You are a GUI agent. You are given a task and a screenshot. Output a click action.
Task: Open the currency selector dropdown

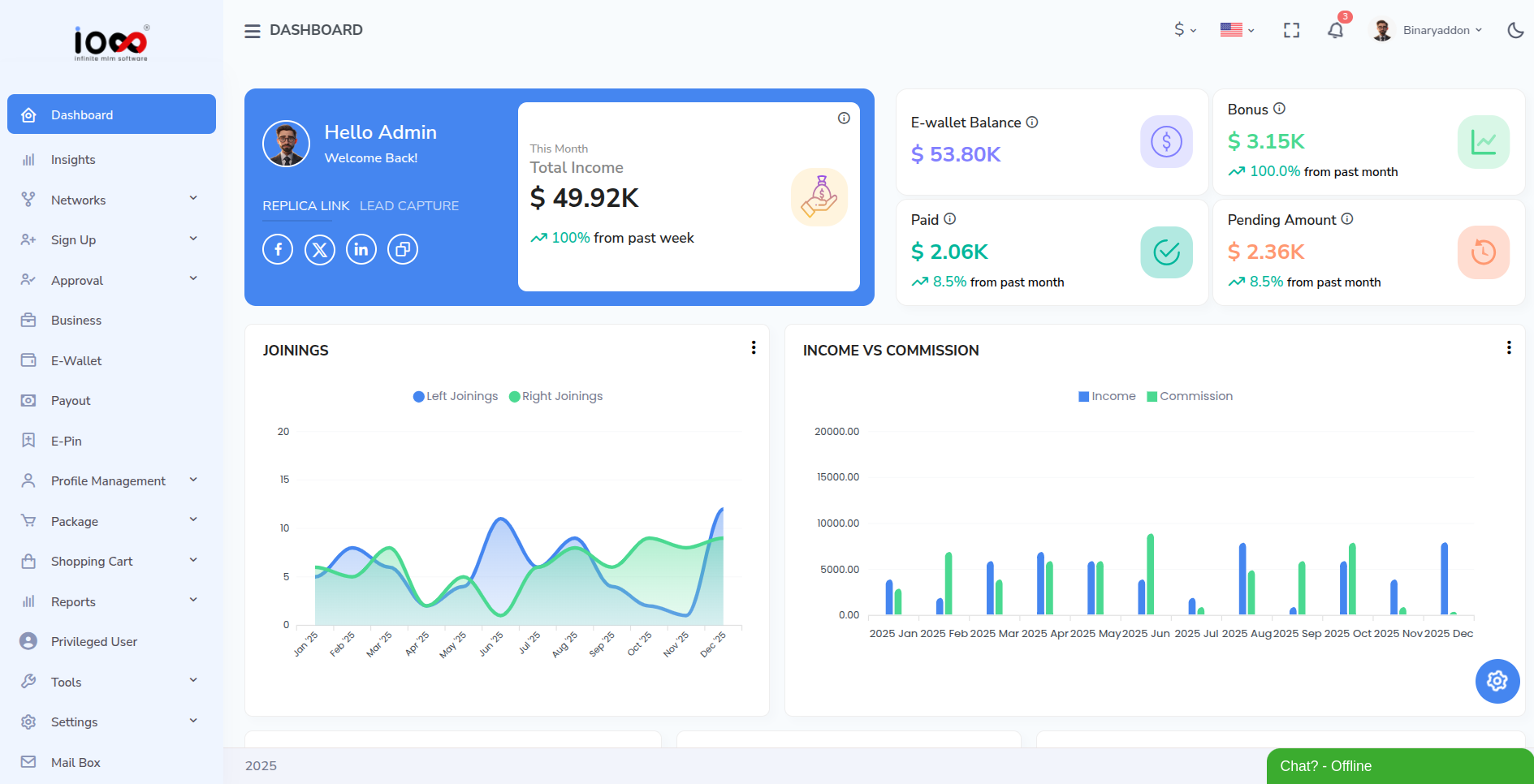(x=1185, y=30)
